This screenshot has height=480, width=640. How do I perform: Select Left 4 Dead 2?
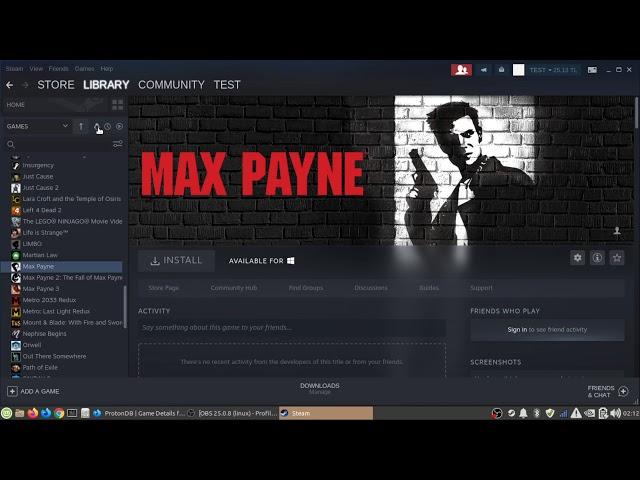[42, 210]
